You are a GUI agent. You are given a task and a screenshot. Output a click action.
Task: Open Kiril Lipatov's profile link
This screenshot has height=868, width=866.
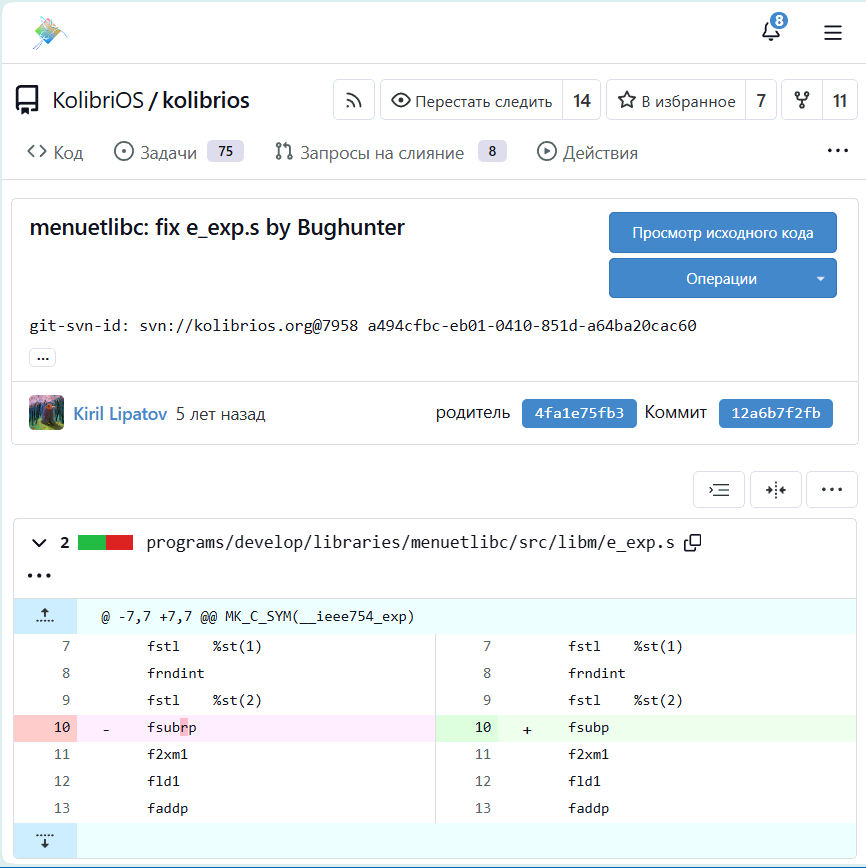coord(120,414)
